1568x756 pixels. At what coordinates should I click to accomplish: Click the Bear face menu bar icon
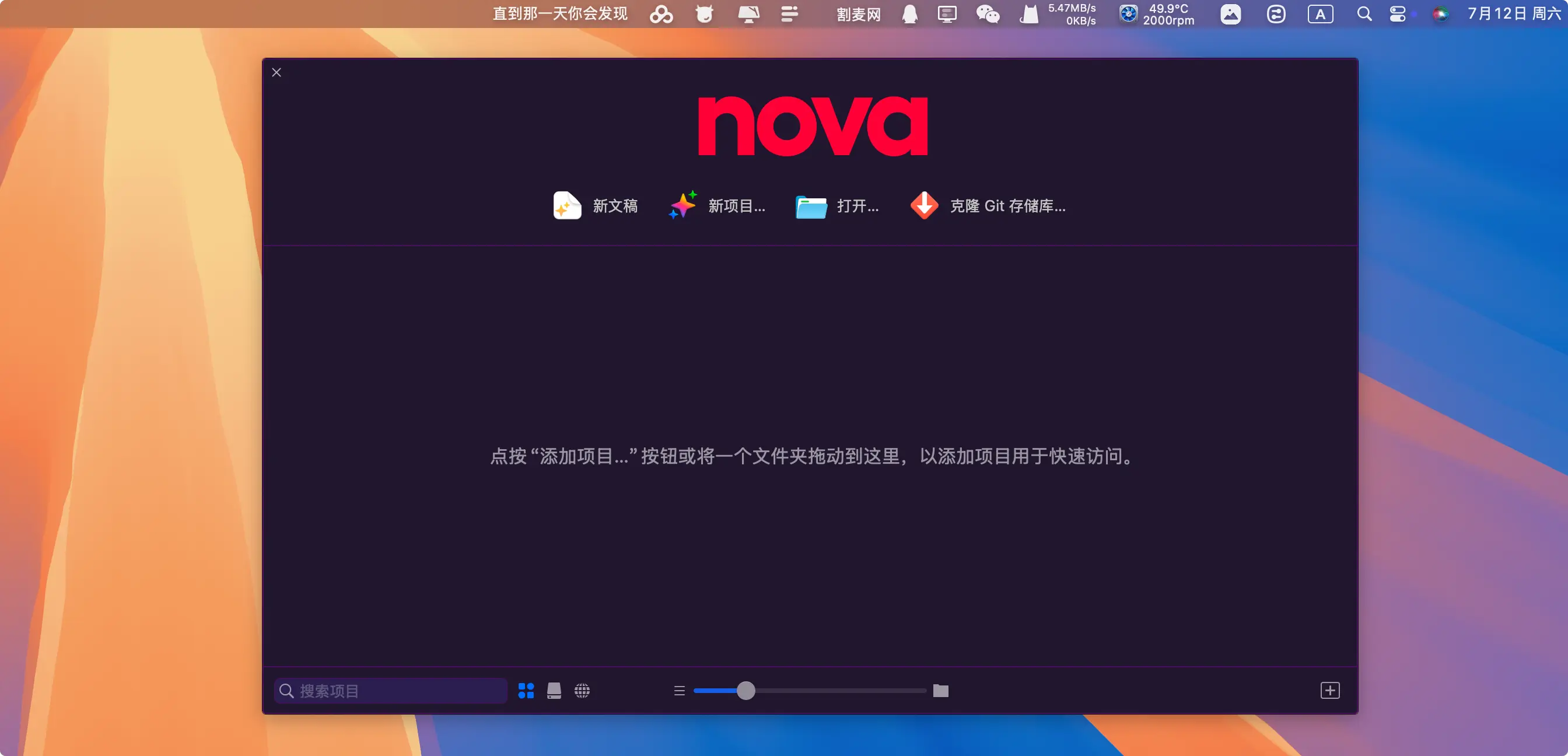coord(704,14)
